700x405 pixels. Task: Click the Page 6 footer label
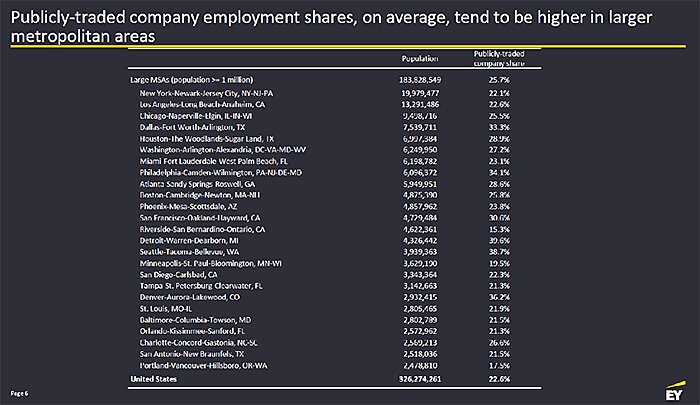pos(20,393)
